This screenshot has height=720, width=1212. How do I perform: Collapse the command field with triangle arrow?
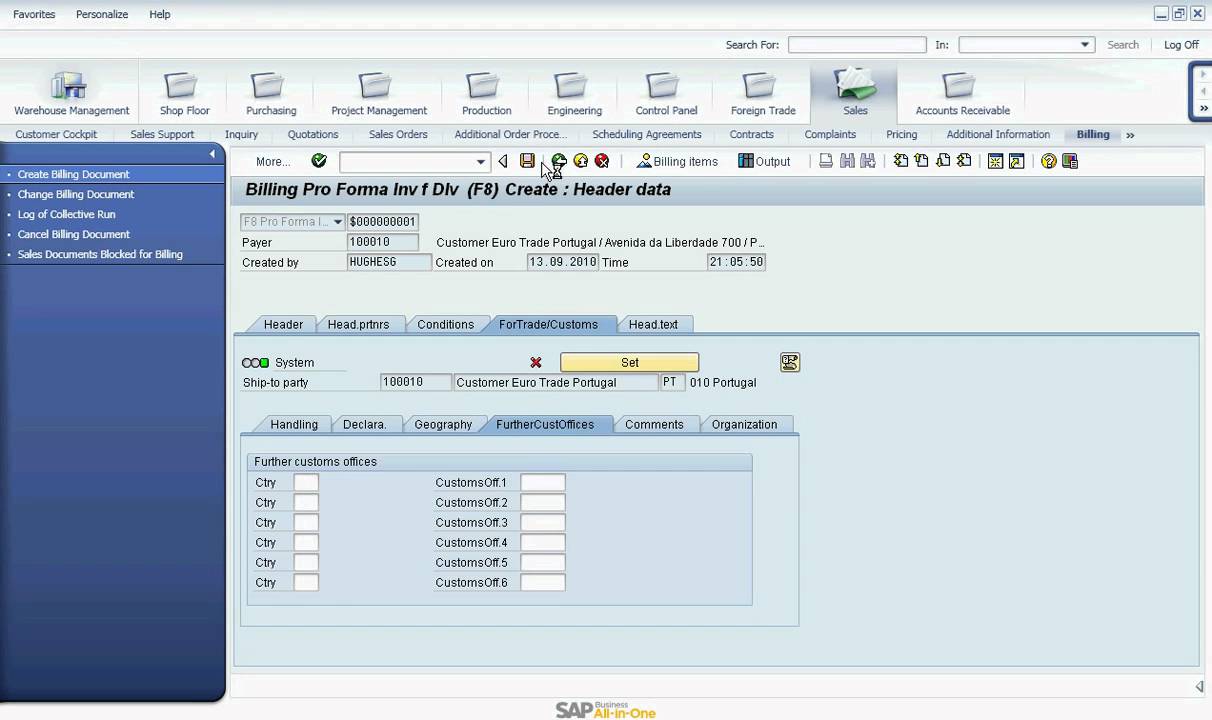click(503, 161)
